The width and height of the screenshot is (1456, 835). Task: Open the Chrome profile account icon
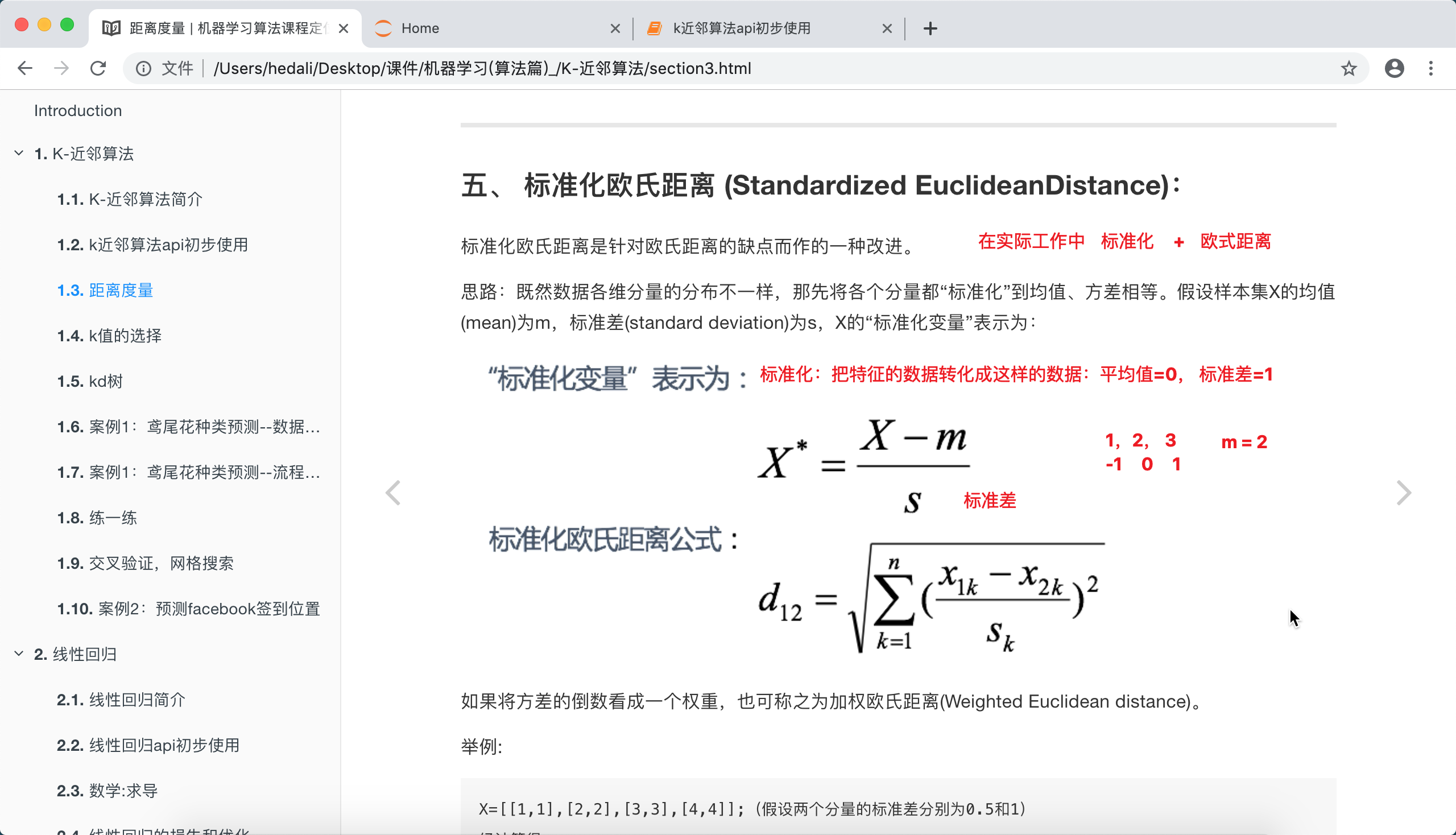(x=1394, y=68)
